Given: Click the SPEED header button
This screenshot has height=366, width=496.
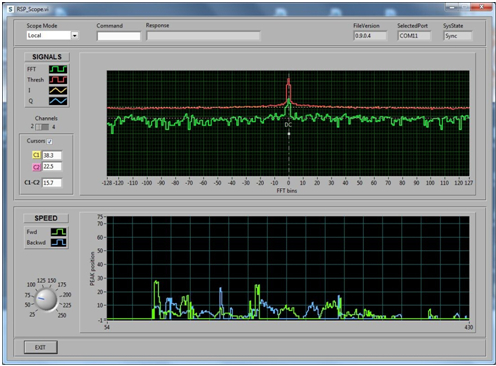Looking at the screenshot, I should point(46,218).
